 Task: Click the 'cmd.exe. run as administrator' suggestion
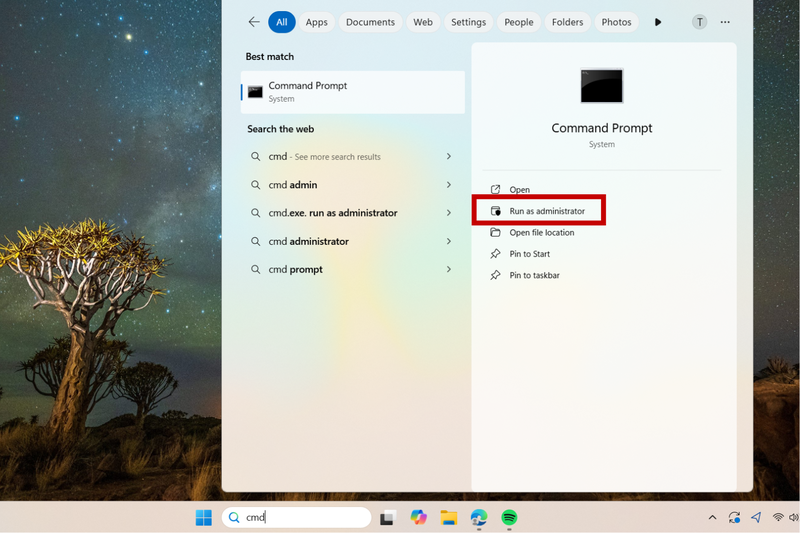(353, 213)
